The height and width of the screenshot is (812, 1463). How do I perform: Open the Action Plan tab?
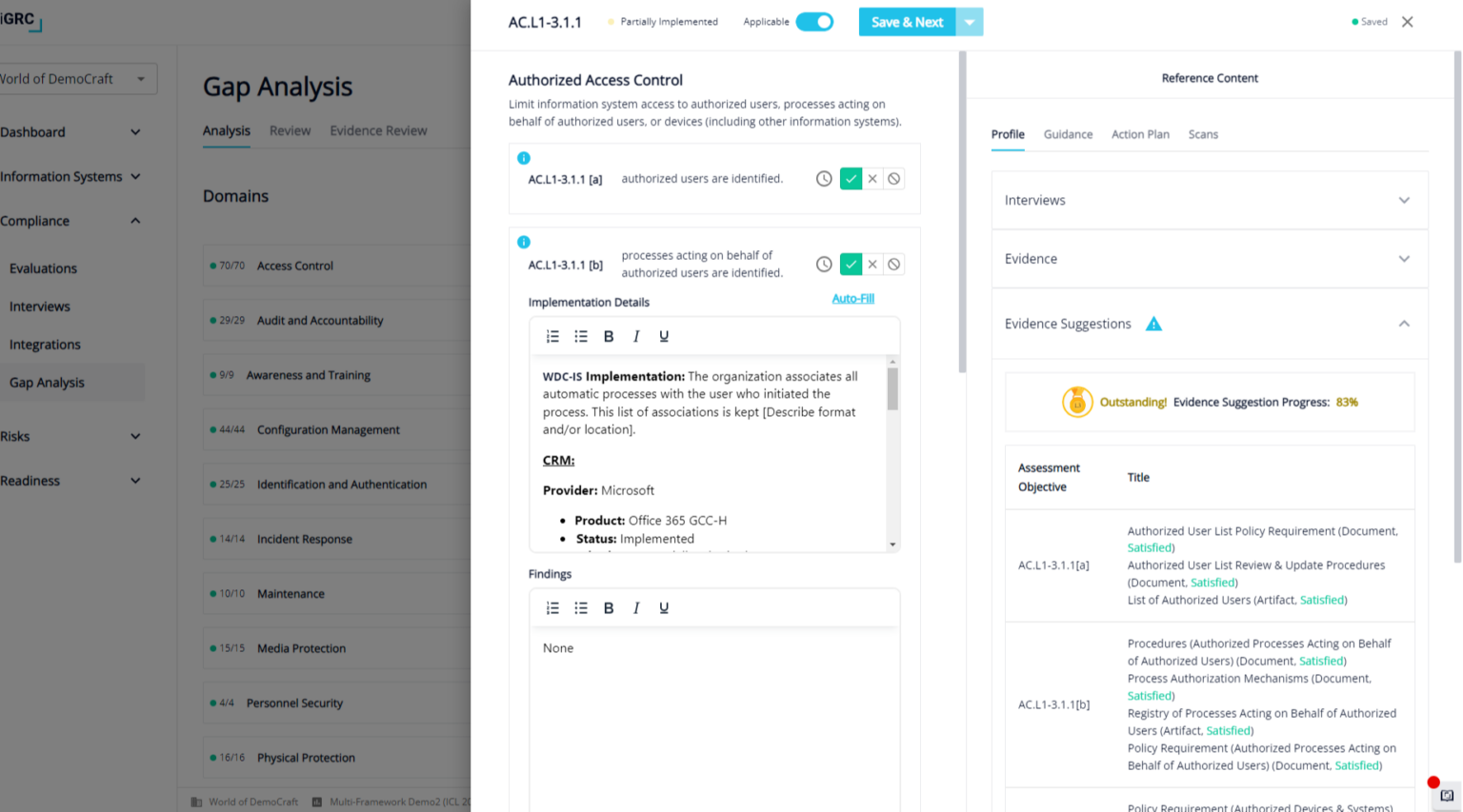[1140, 134]
